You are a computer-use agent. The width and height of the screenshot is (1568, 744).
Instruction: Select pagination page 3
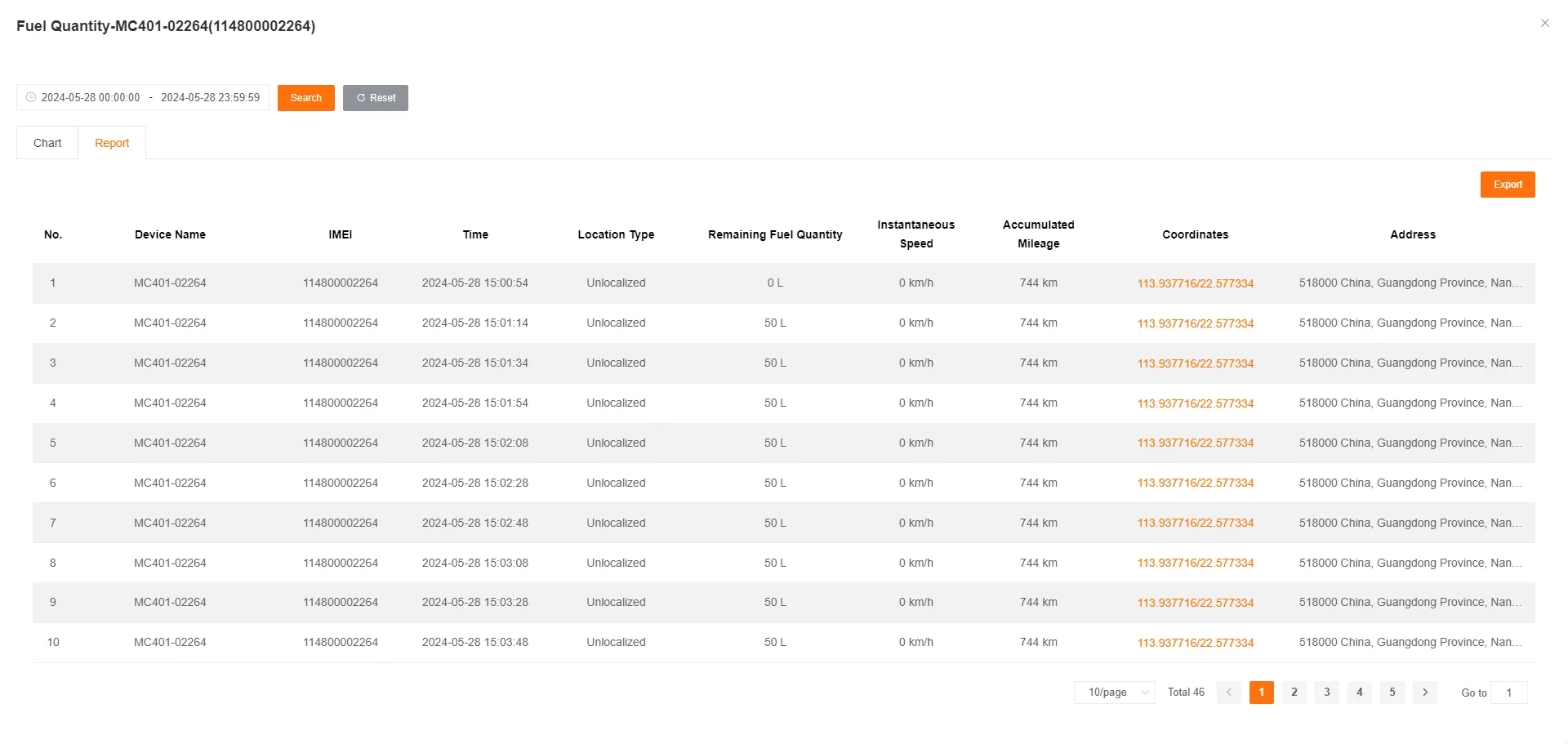pos(1326,692)
